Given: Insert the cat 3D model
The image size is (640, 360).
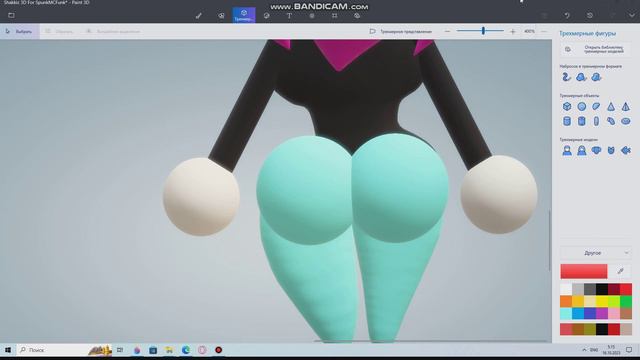Looking at the screenshot, I should (x=611, y=151).
